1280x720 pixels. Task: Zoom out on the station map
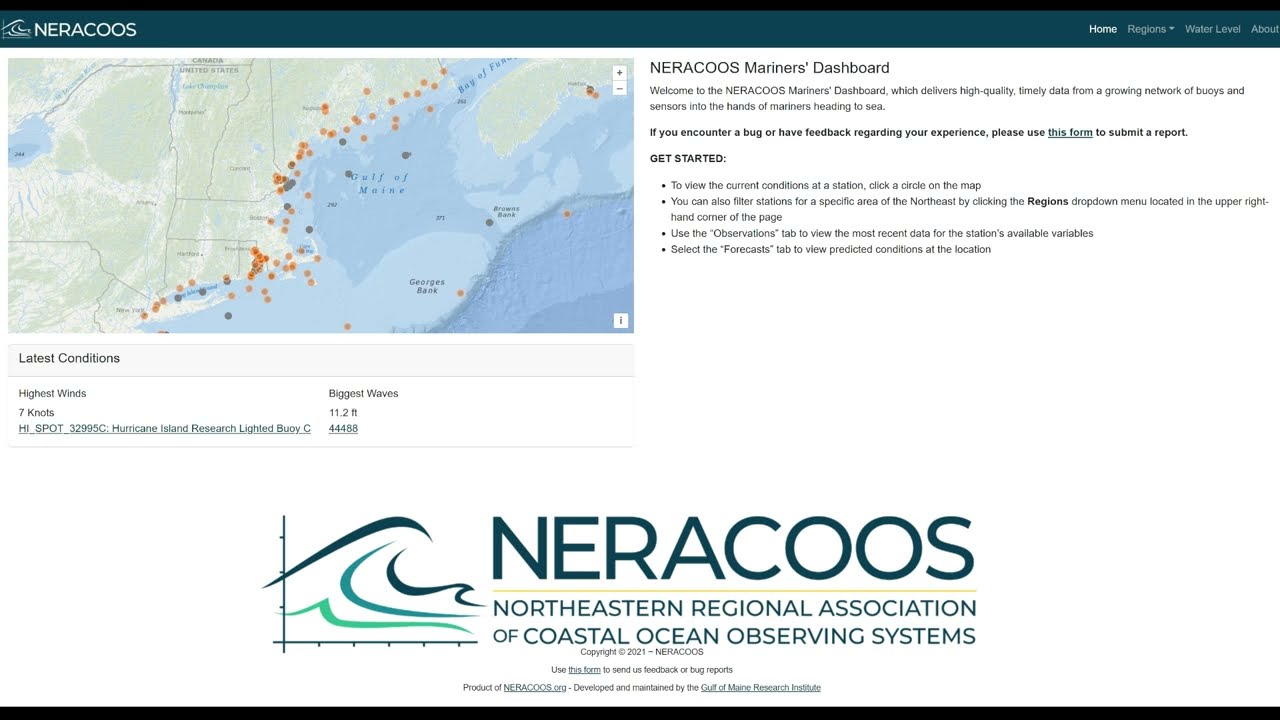click(620, 88)
